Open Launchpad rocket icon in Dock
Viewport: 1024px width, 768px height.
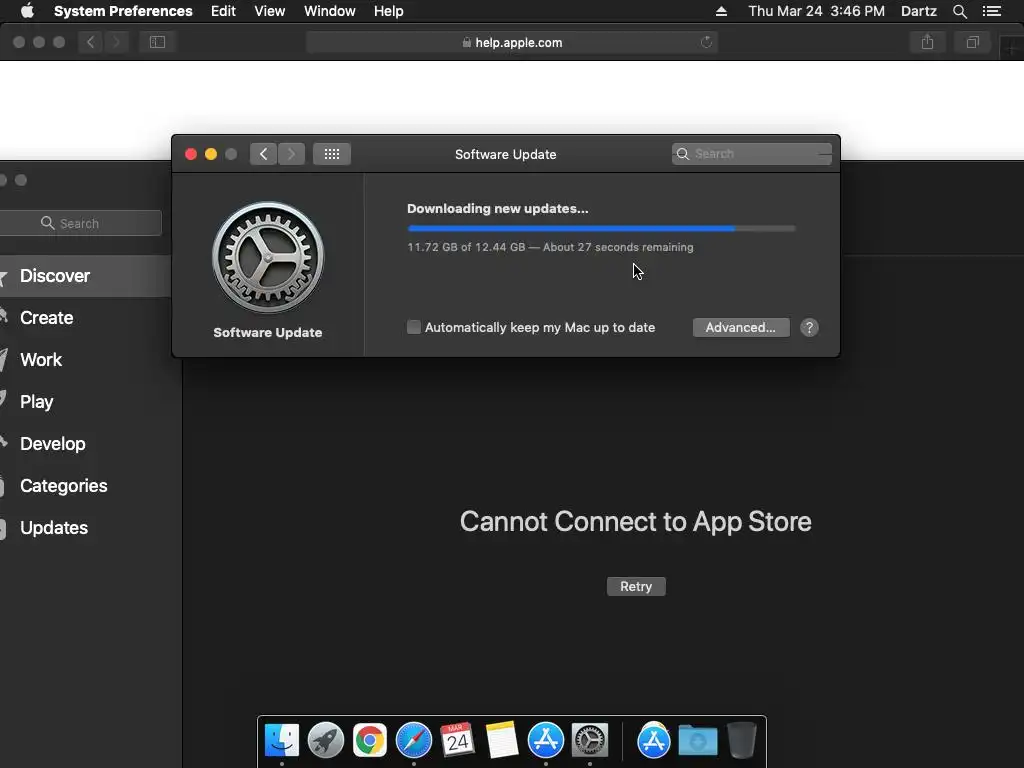[x=325, y=741]
